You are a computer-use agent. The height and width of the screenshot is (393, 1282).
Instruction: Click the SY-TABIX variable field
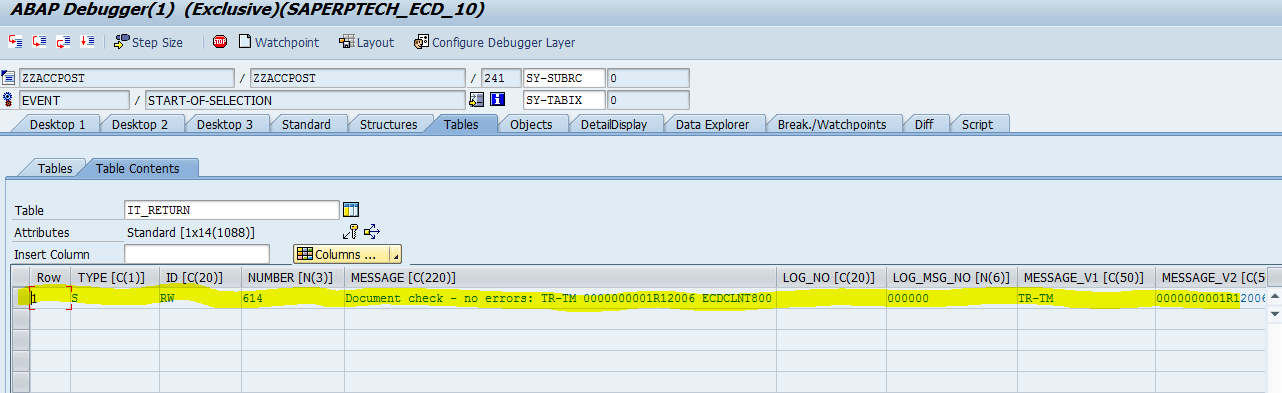coord(564,100)
